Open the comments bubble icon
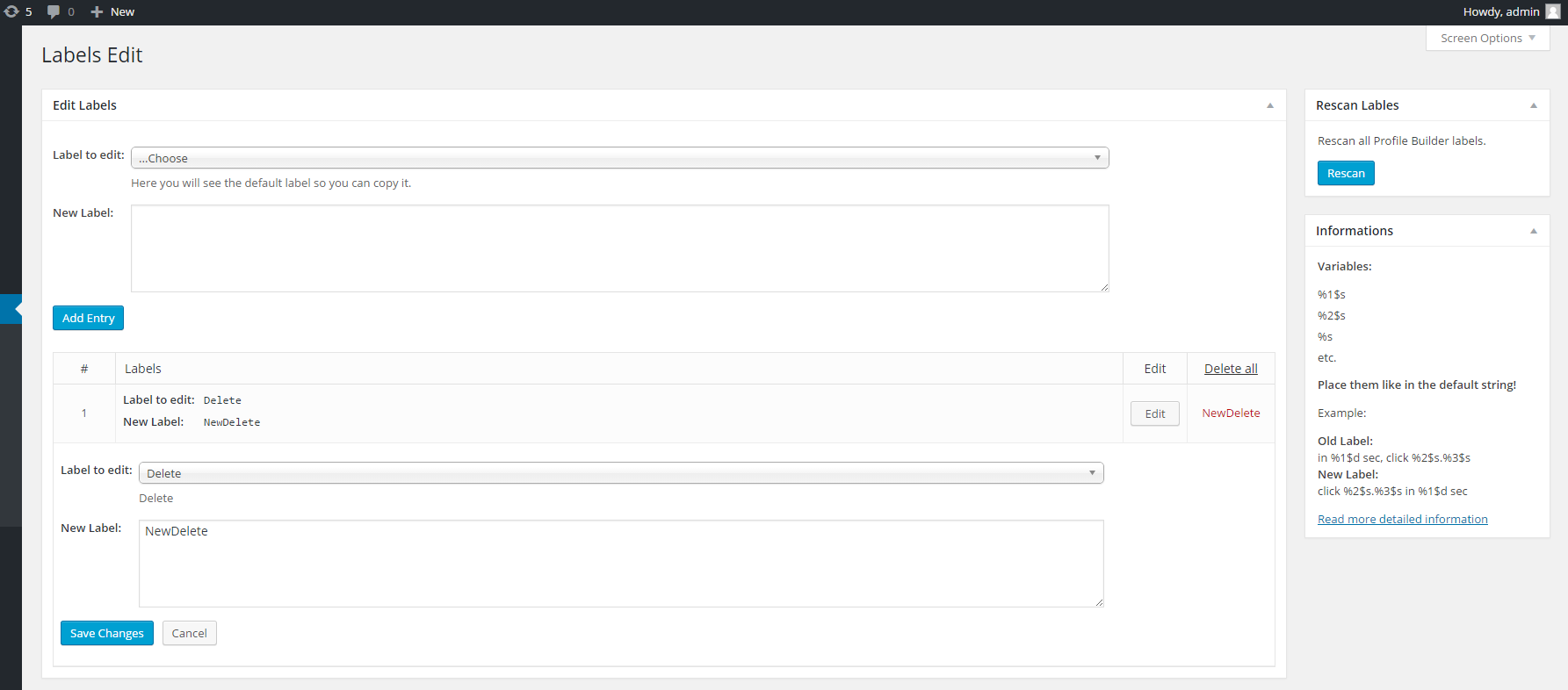 click(x=54, y=12)
